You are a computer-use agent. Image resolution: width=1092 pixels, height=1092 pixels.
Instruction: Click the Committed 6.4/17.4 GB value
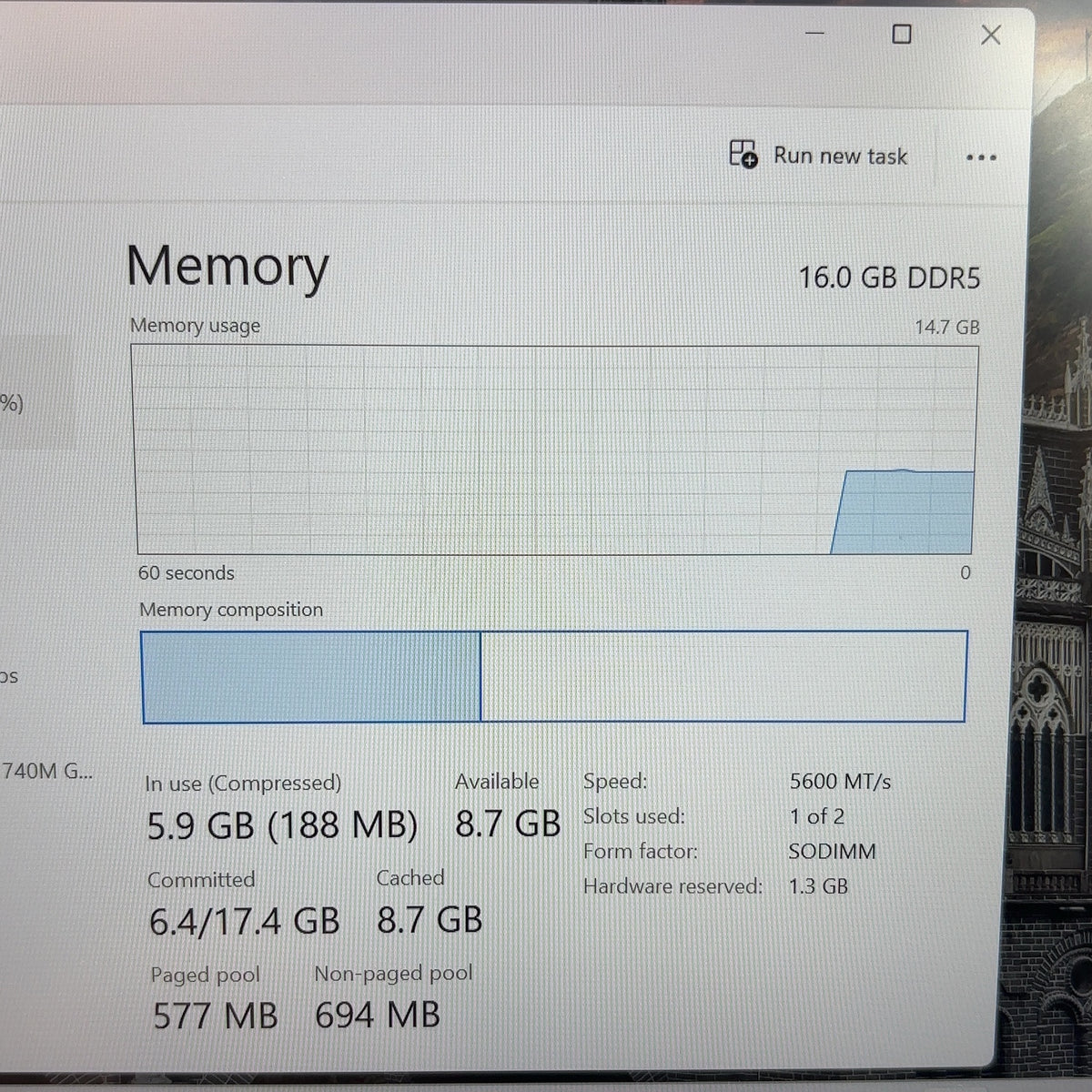click(x=244, y=922)
